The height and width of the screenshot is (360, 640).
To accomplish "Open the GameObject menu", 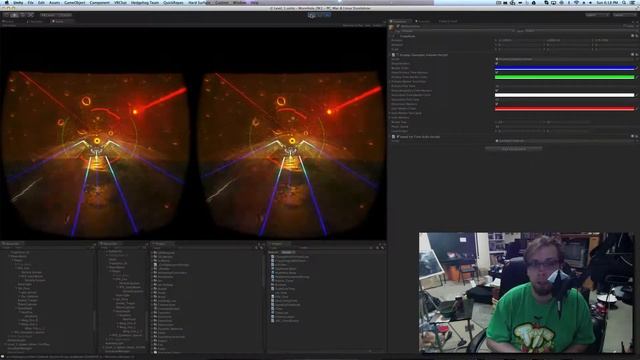I will (x=75, y=2).
